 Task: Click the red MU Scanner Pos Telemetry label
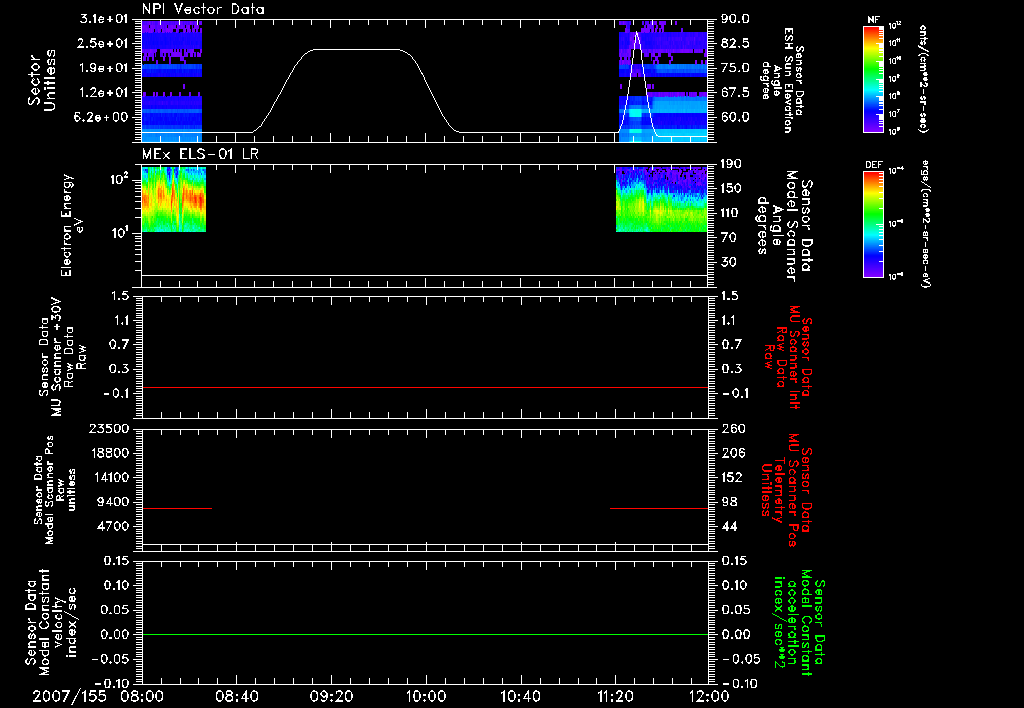(x=786, y=490)
